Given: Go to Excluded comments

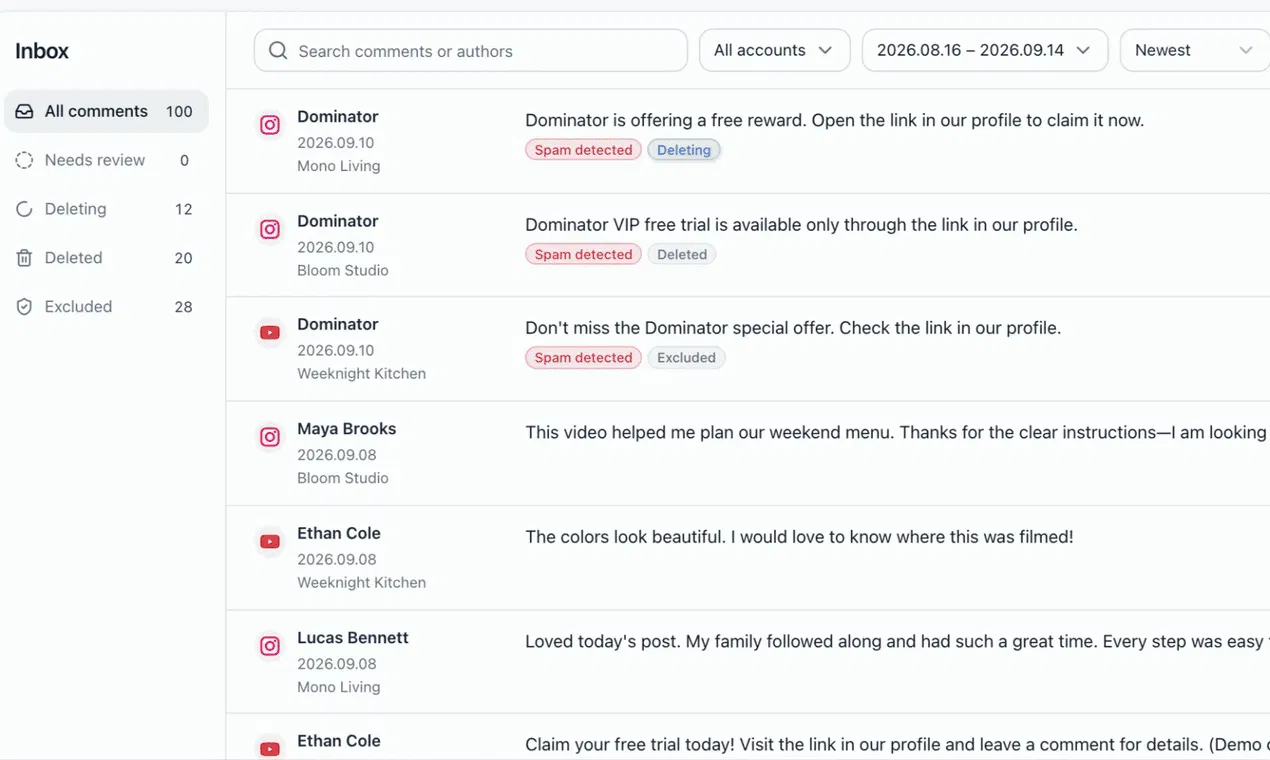Looking at the screenshot, I should coord(106,307).
